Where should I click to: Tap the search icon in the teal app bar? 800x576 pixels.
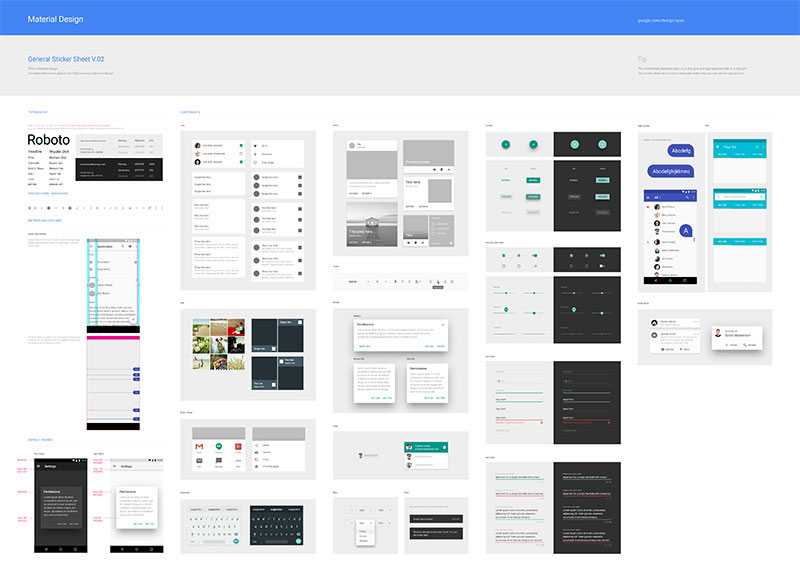757,147
